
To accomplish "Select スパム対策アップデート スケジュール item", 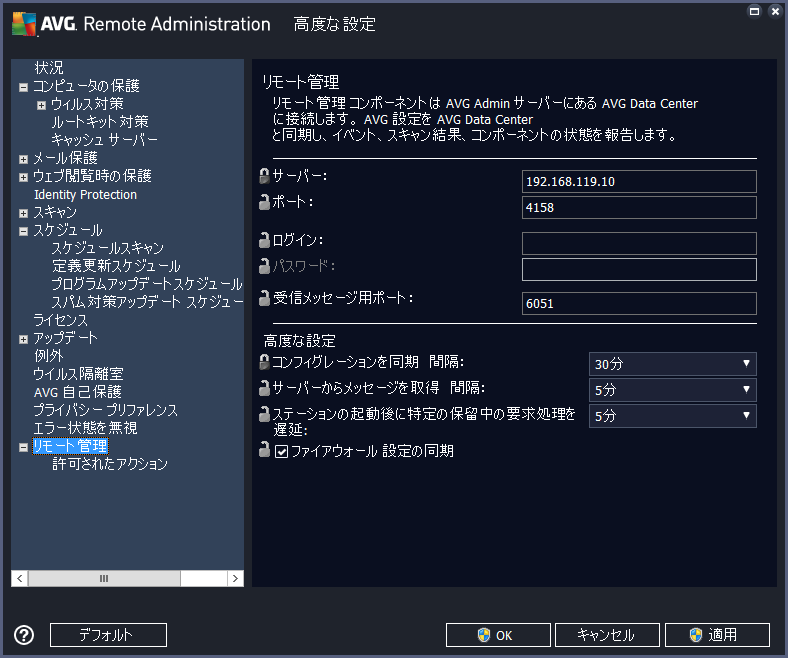I will (x=147, y=302).
